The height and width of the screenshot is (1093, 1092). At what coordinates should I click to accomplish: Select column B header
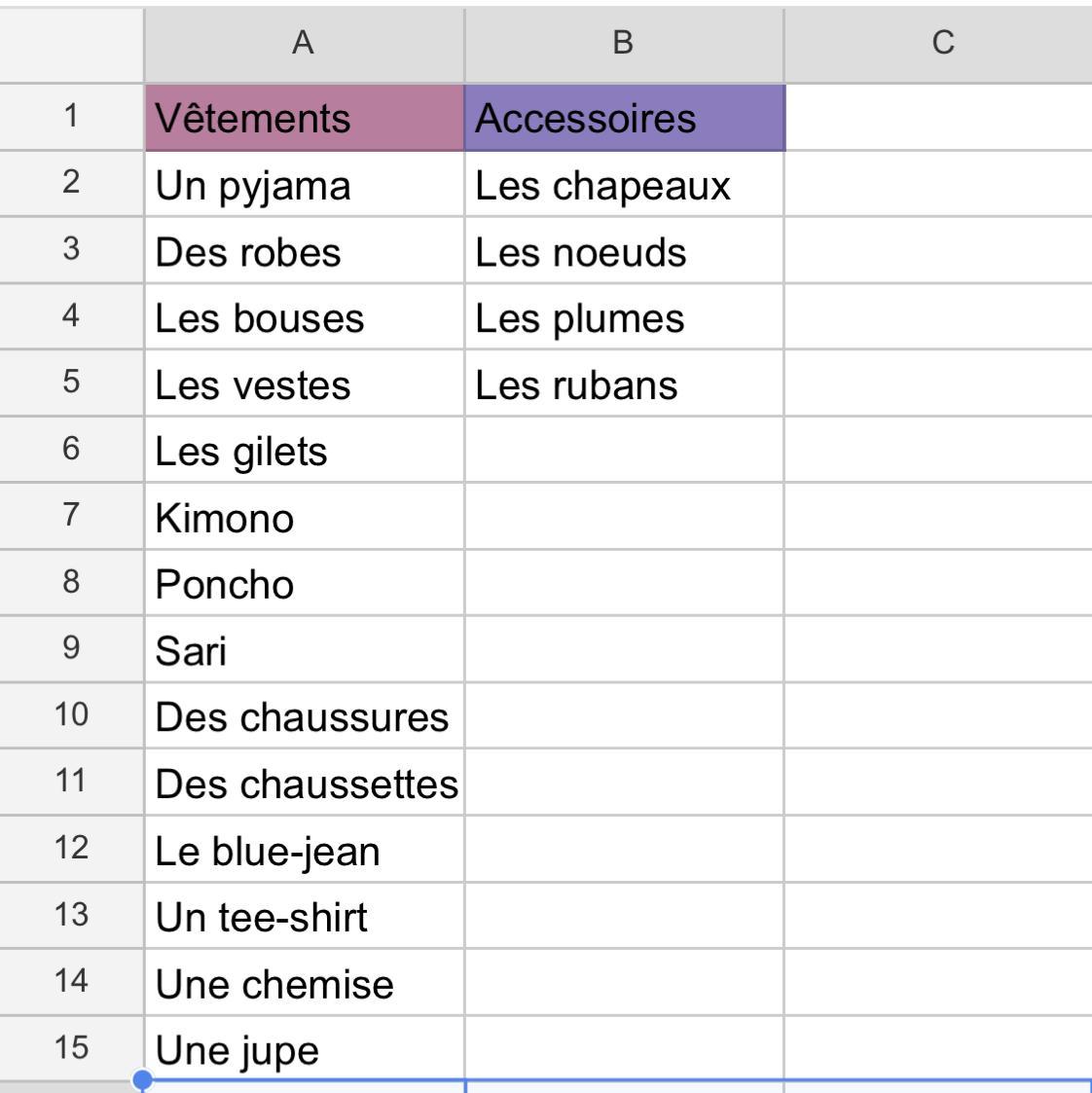point(625,44)
